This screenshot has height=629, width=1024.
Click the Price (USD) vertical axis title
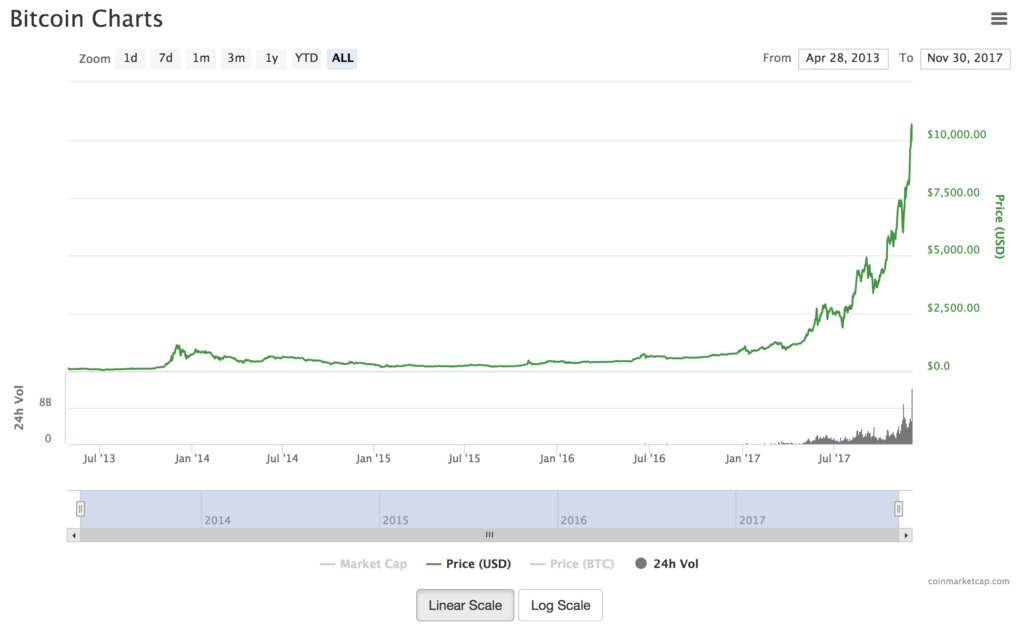click(x=999, y=226)
